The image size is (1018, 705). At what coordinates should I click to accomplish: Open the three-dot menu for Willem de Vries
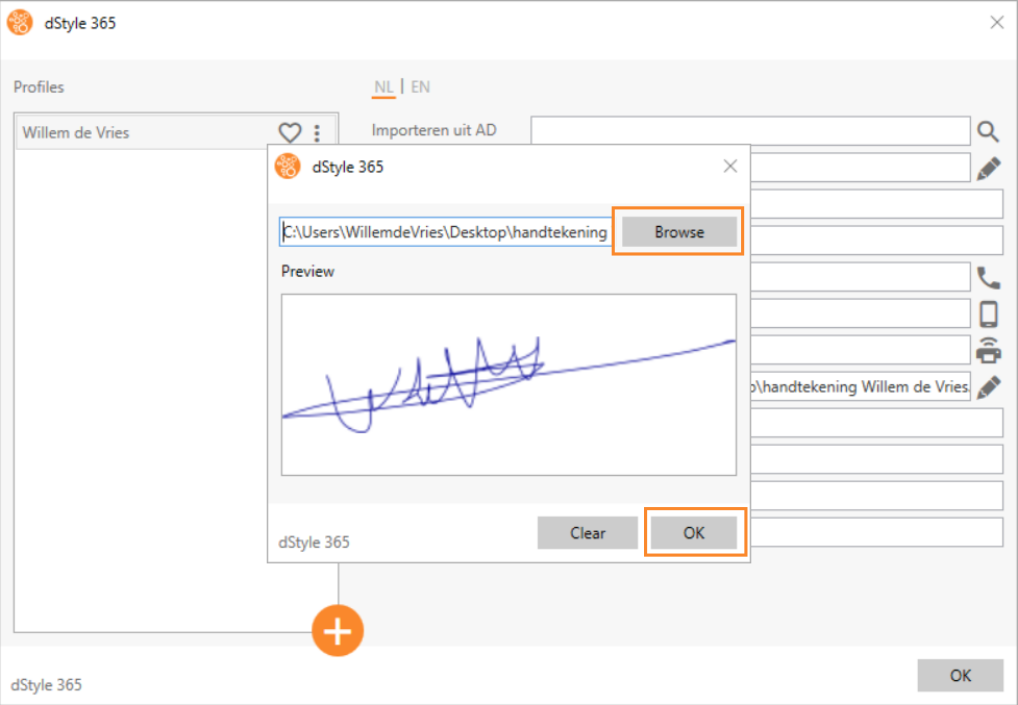coord(317,133)
